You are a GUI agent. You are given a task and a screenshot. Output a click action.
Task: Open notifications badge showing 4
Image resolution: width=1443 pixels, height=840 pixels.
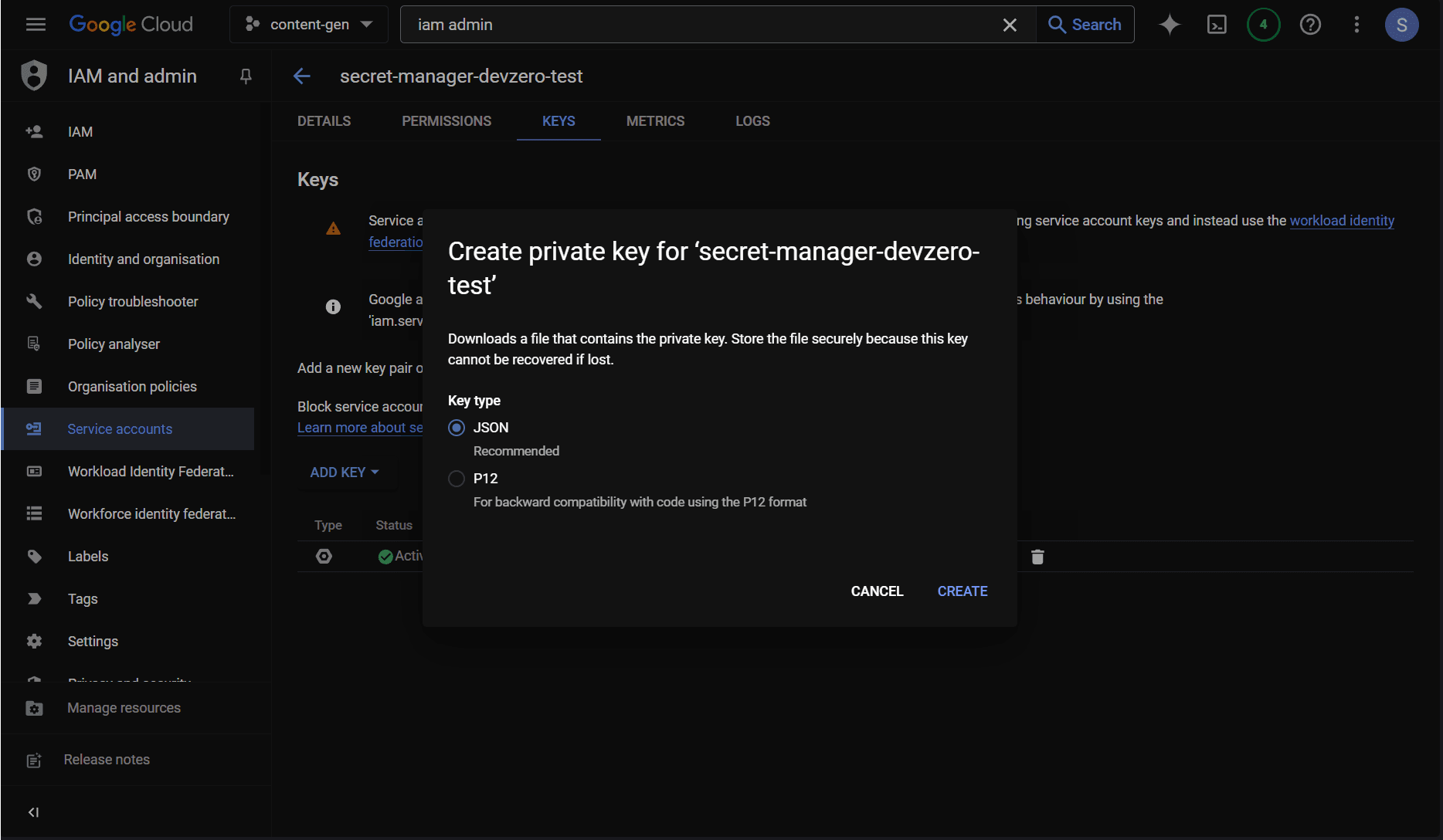coord(1263,25)
